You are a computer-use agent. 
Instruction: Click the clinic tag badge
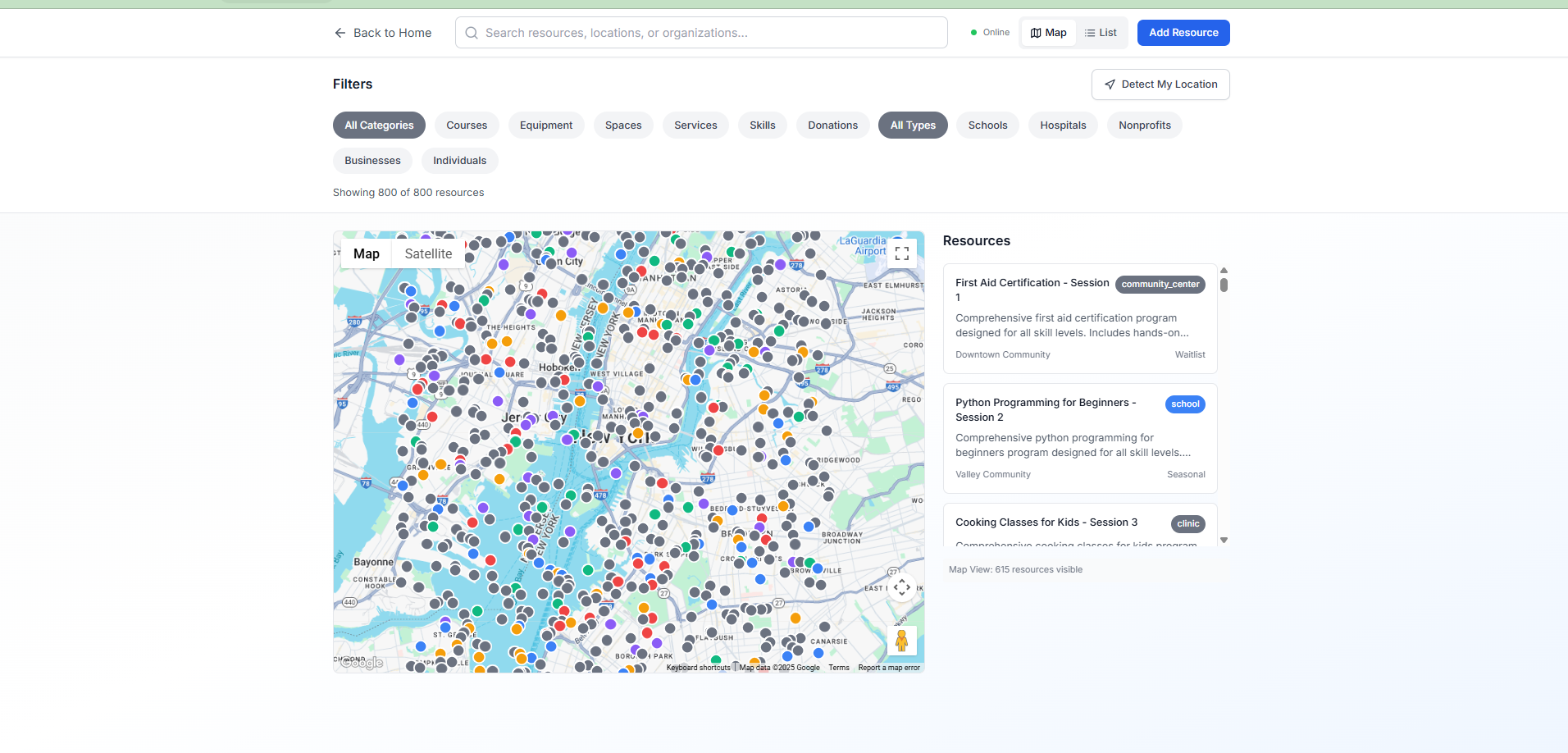(x=1188, y=524)
